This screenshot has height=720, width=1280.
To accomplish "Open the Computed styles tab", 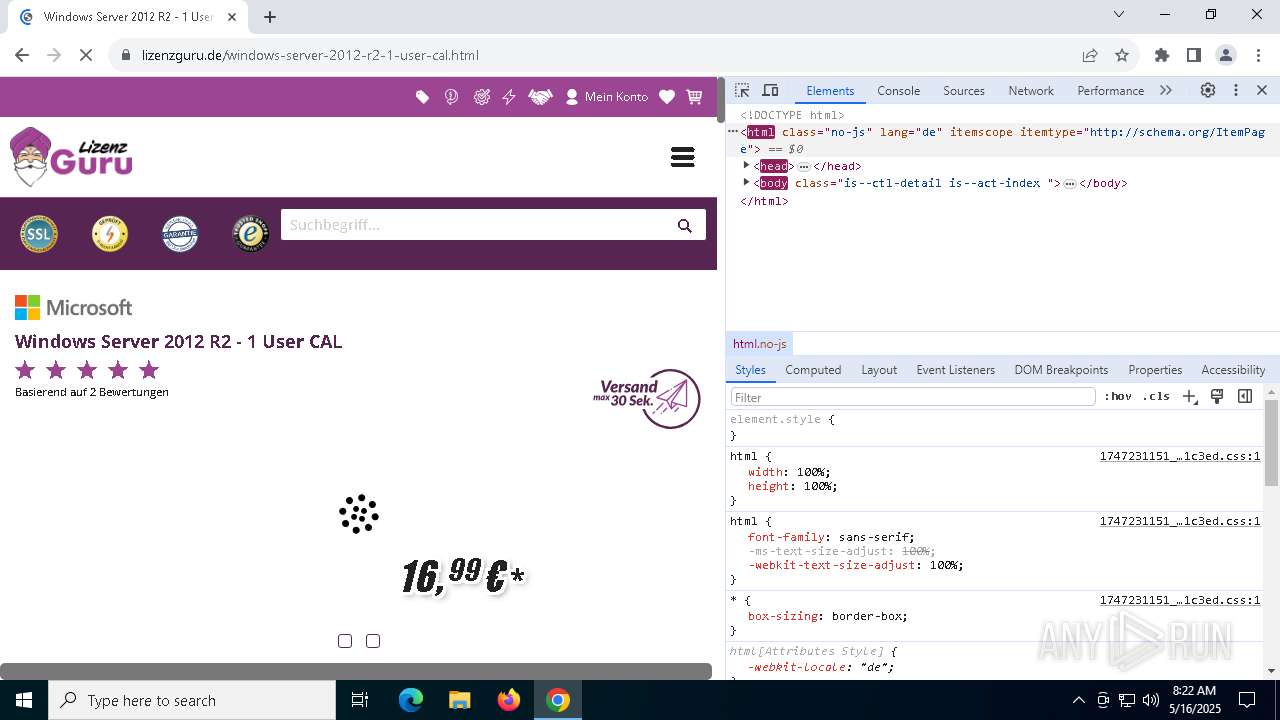I will coord(813,370).
